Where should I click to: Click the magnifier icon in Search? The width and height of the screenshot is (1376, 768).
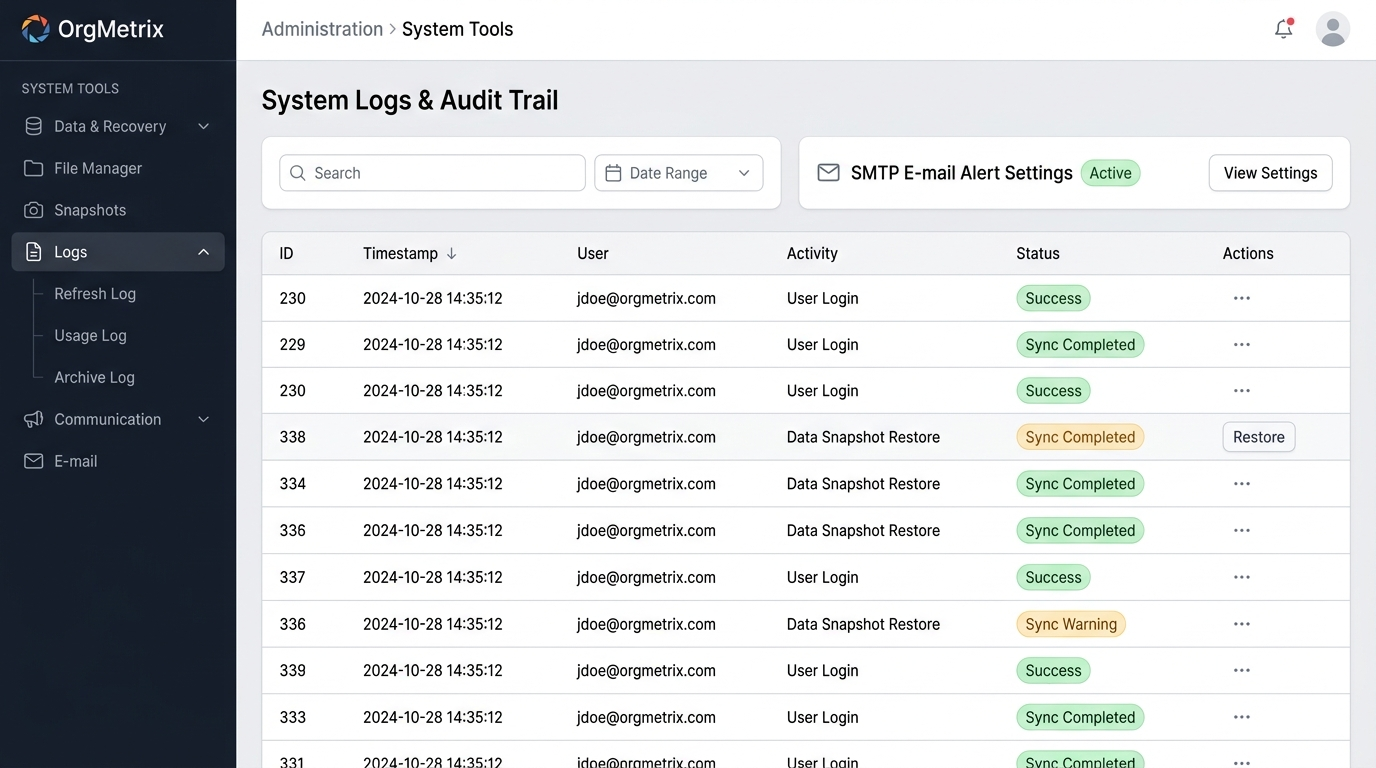[298, 173]
